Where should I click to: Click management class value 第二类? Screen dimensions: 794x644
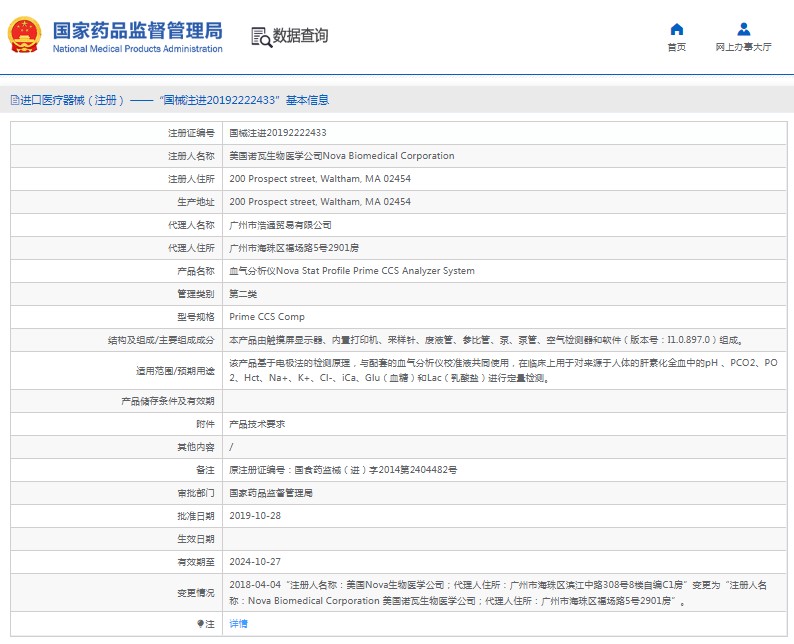click(x=243, y=294)
